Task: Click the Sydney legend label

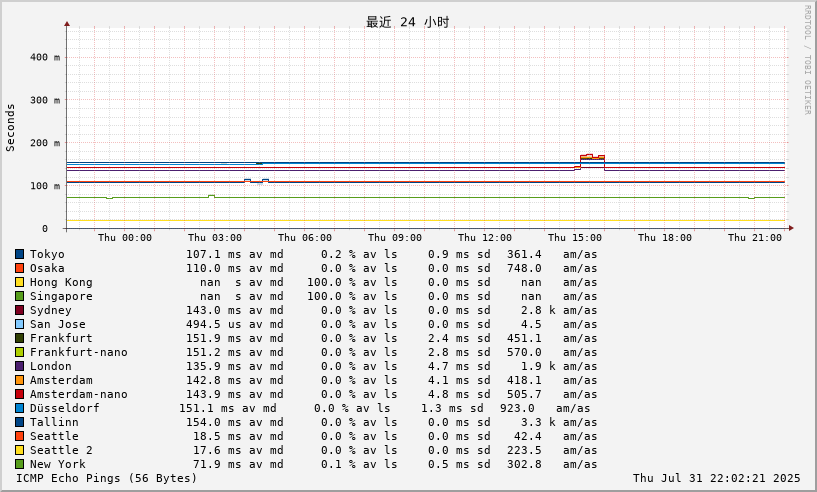Action: tap(51, 311)
